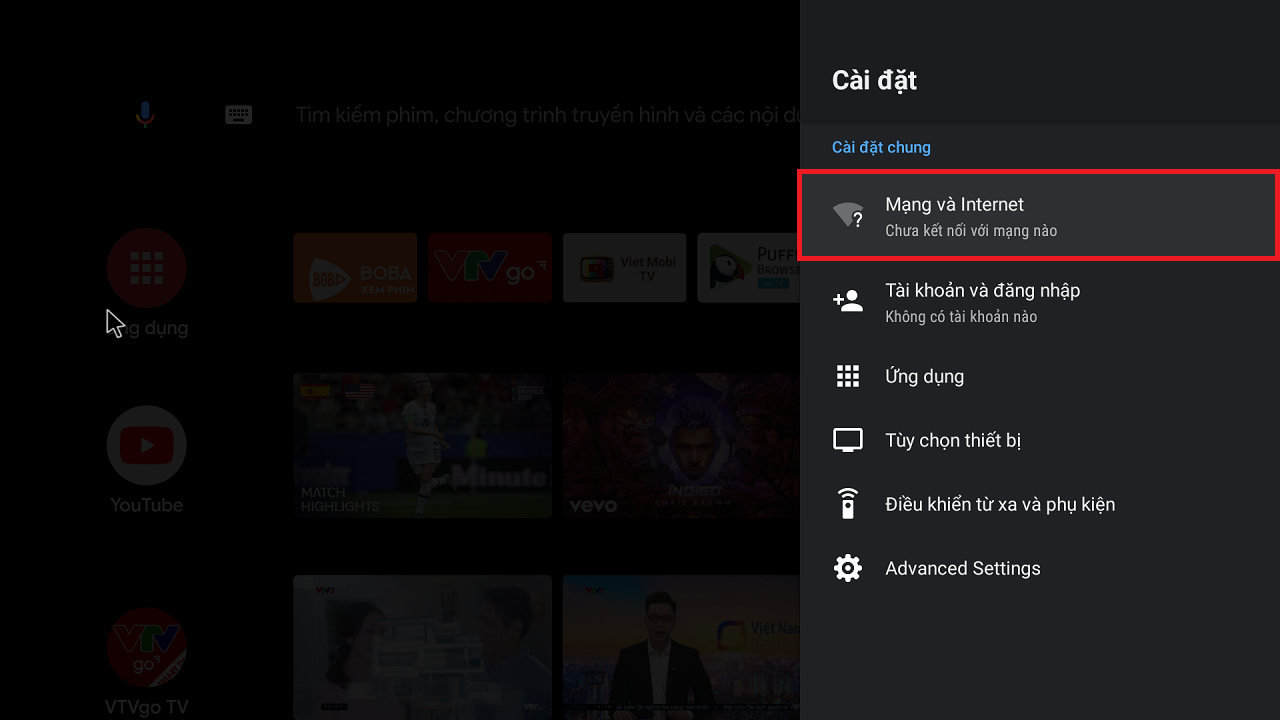Image resolution: width=1280 pixels, height=720 pixels.
Task: Play the Match Highlights soccer video
Action: pyautogui.click(x=422, y=445)
